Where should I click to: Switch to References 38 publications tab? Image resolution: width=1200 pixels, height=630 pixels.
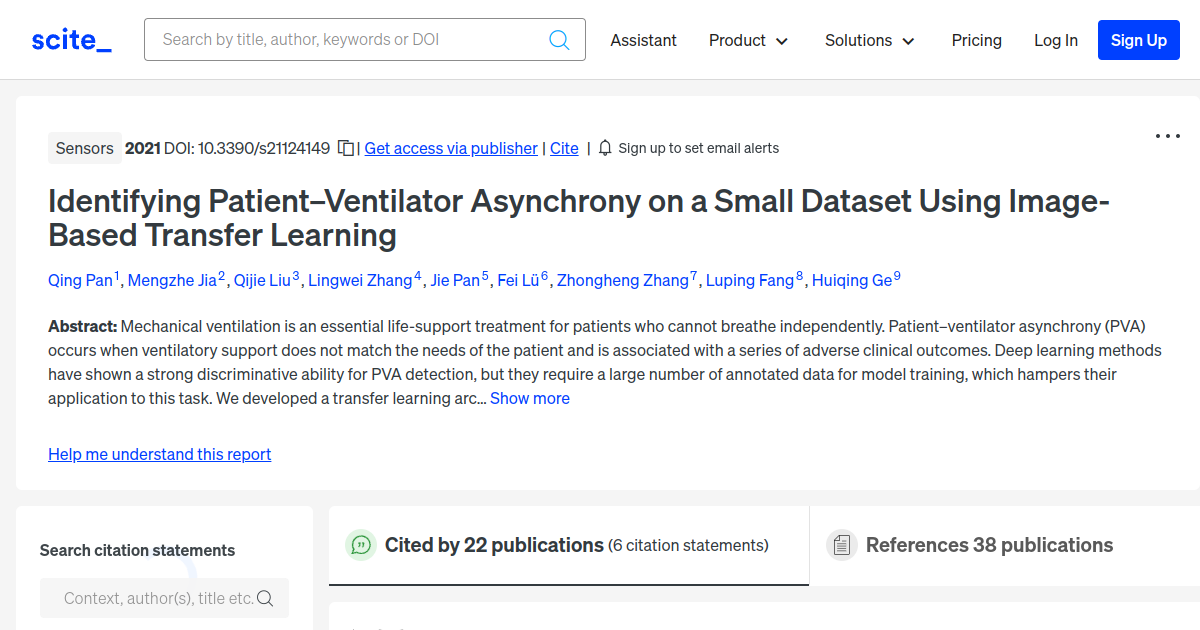click(x=988, y=545)
